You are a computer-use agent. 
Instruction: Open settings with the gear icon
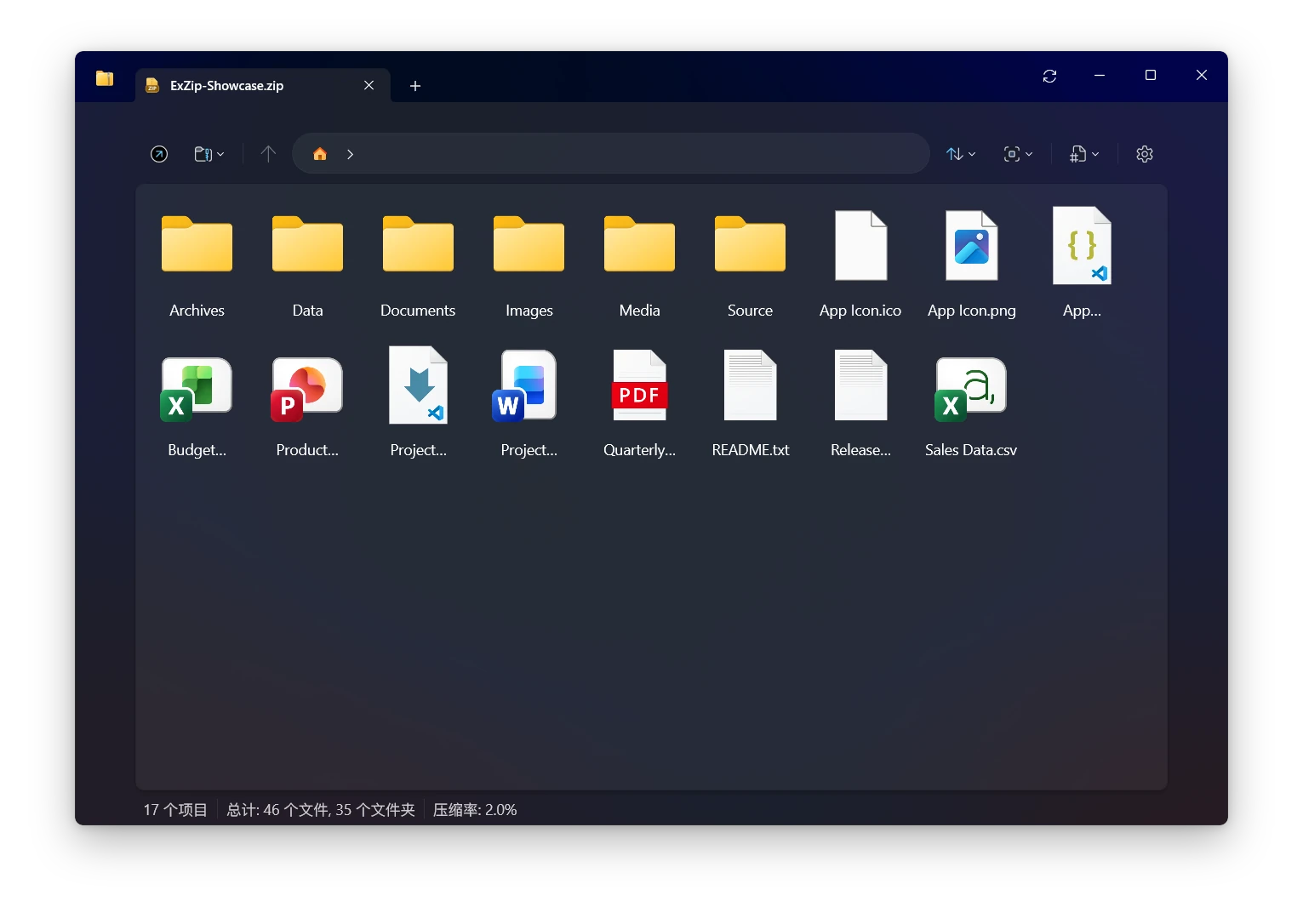tap(1145, 154)
